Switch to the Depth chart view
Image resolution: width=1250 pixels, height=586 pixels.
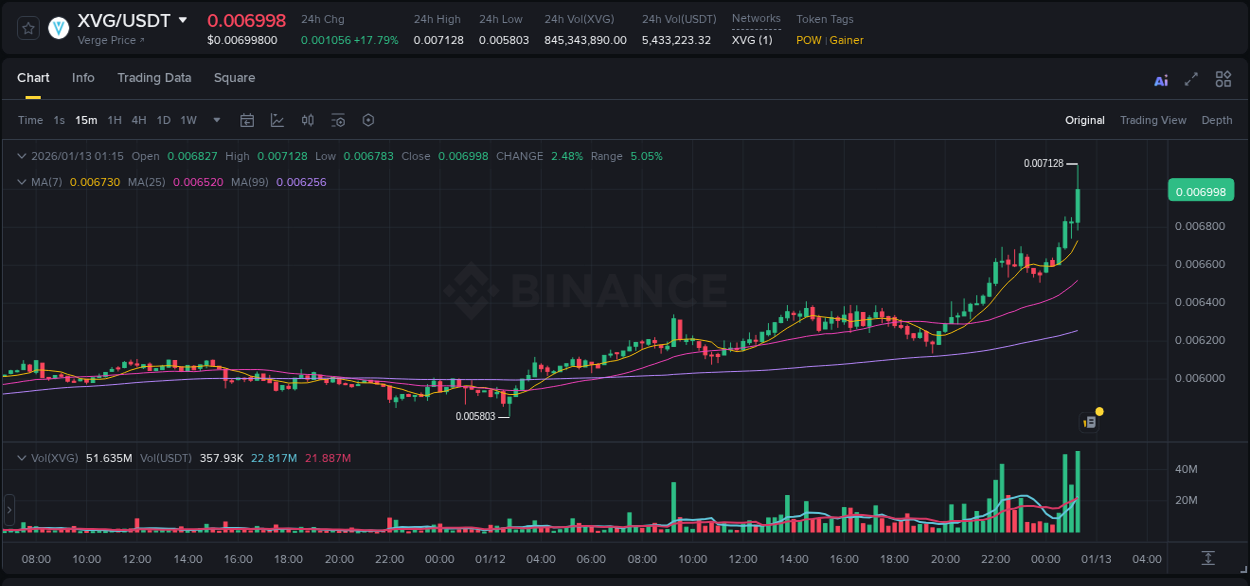click(x=1216, y=120)
